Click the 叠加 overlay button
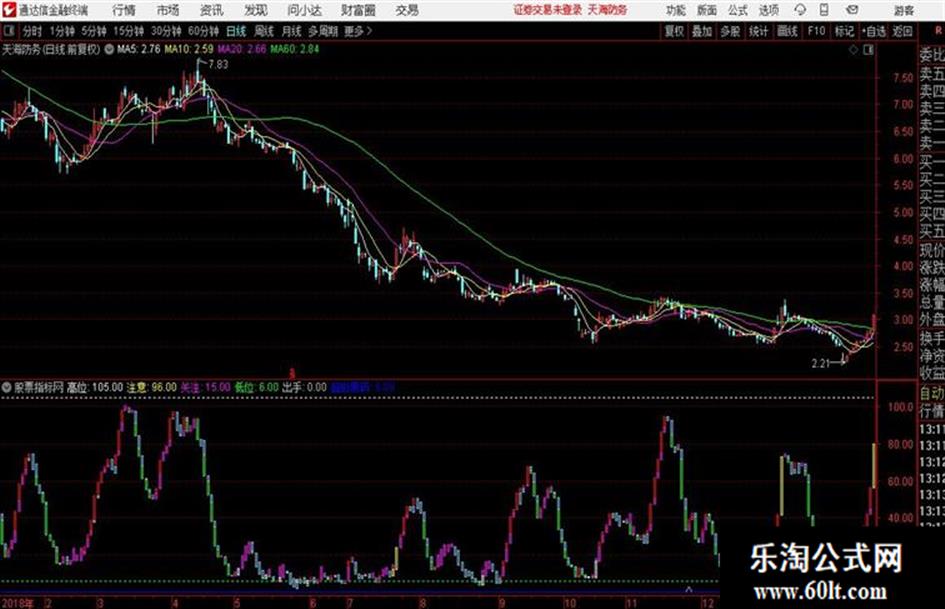 tap(702, 31)
